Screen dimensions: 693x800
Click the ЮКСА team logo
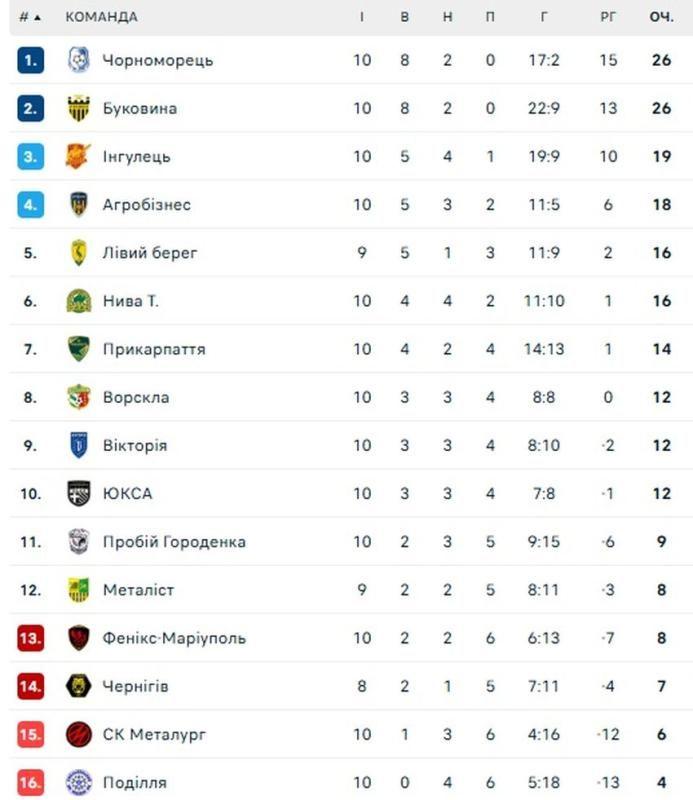tap(78, 493)
